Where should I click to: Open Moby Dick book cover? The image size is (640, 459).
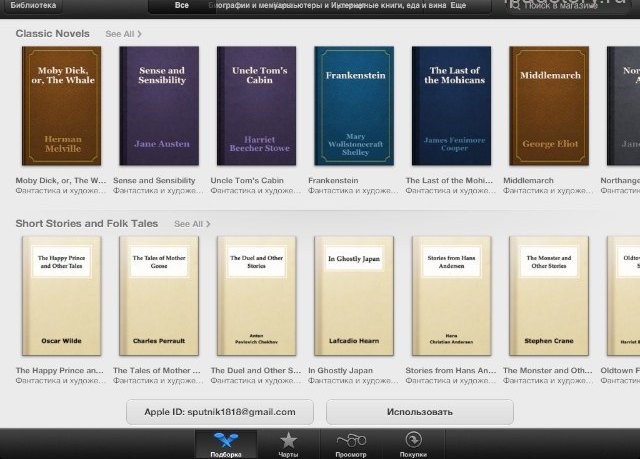[x=61, y=106]
